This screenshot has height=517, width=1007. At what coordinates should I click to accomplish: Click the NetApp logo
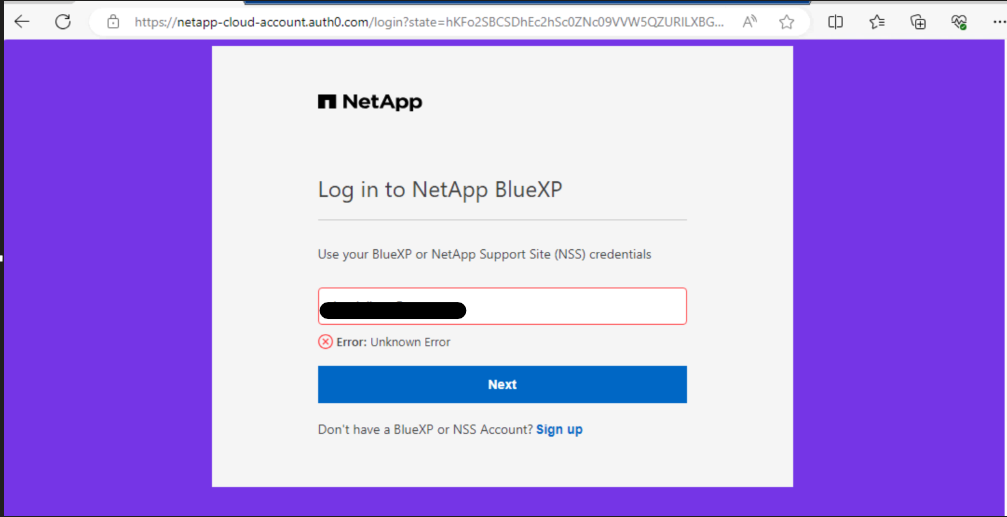(370, 102)
